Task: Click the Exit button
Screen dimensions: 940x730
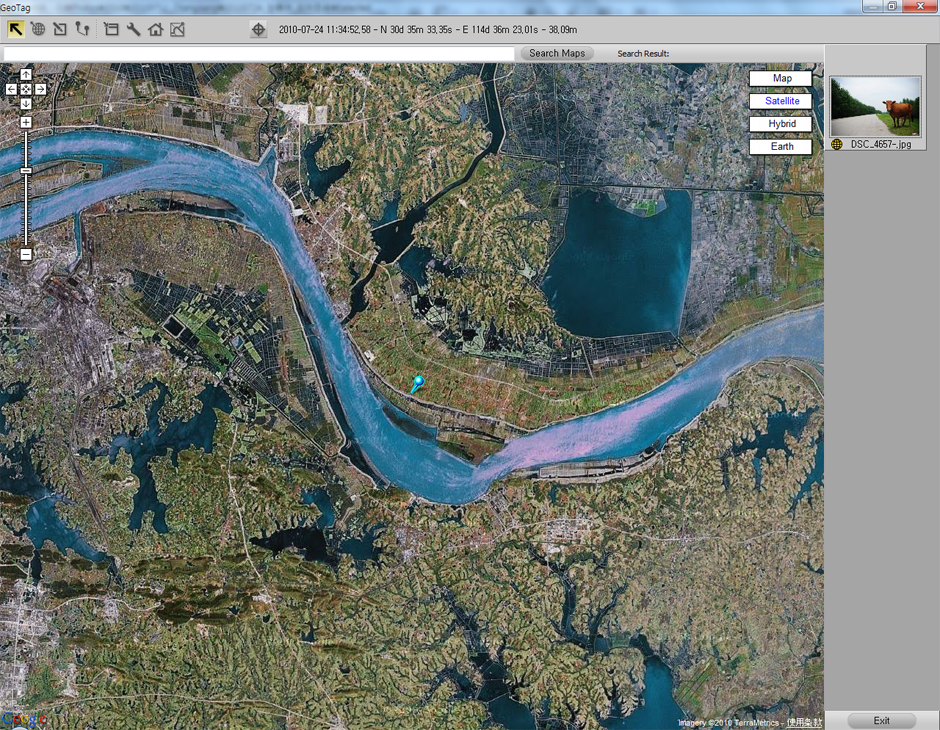Action: pos(881,720)
